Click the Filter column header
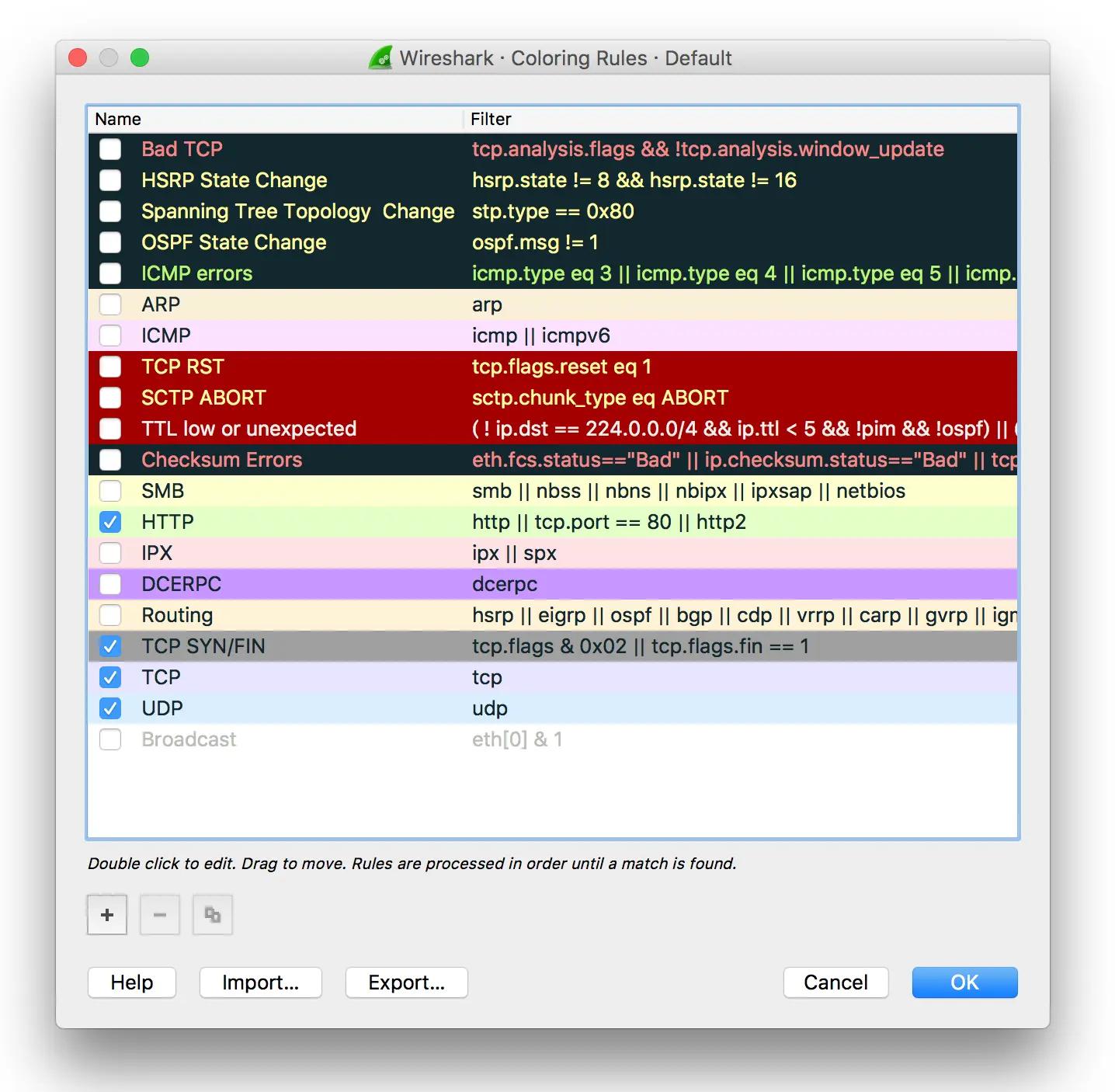 pos(741,119)
